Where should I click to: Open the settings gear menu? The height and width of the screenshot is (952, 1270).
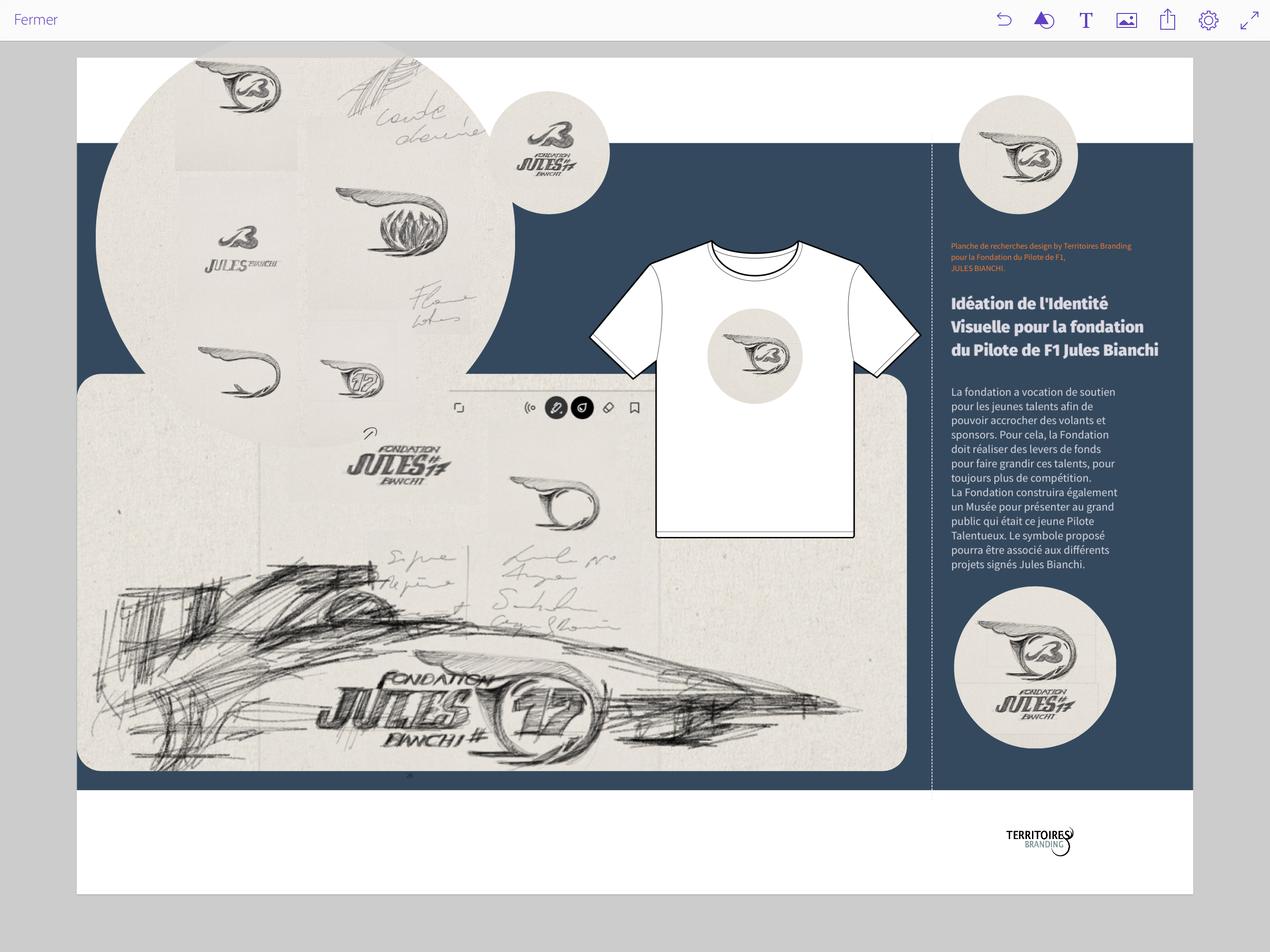1208,20
